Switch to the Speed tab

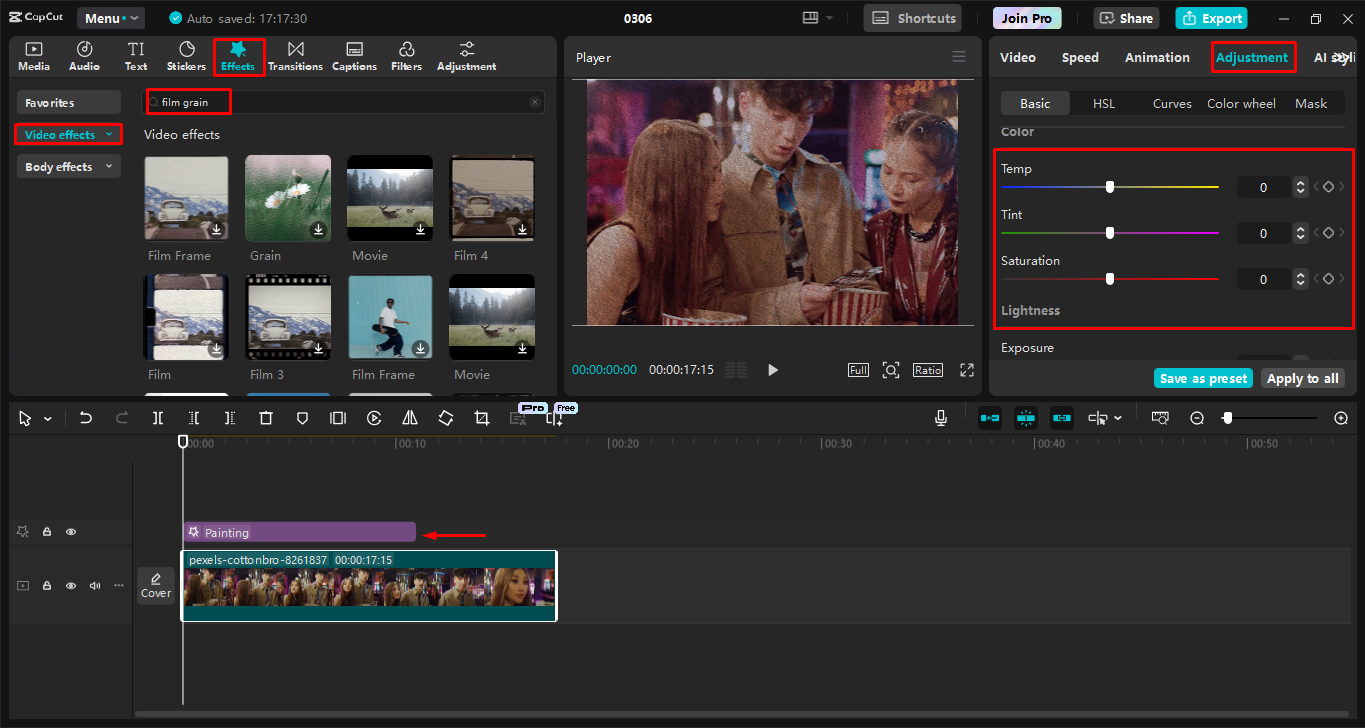[x=1080, y=57]
